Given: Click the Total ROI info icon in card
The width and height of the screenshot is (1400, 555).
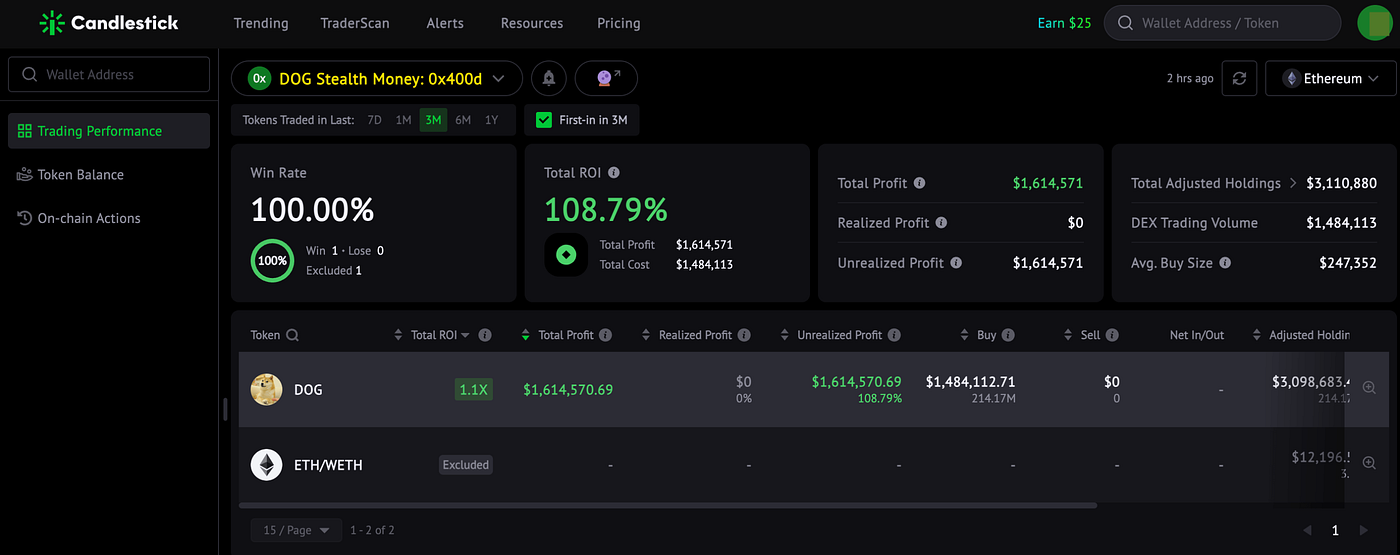Looking at the screenshot, I should point(614,173).
